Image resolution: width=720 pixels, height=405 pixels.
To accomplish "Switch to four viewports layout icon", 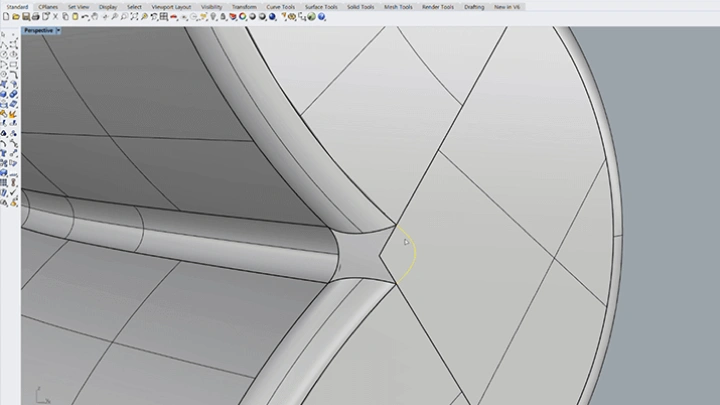I will (x=163, y=17).
